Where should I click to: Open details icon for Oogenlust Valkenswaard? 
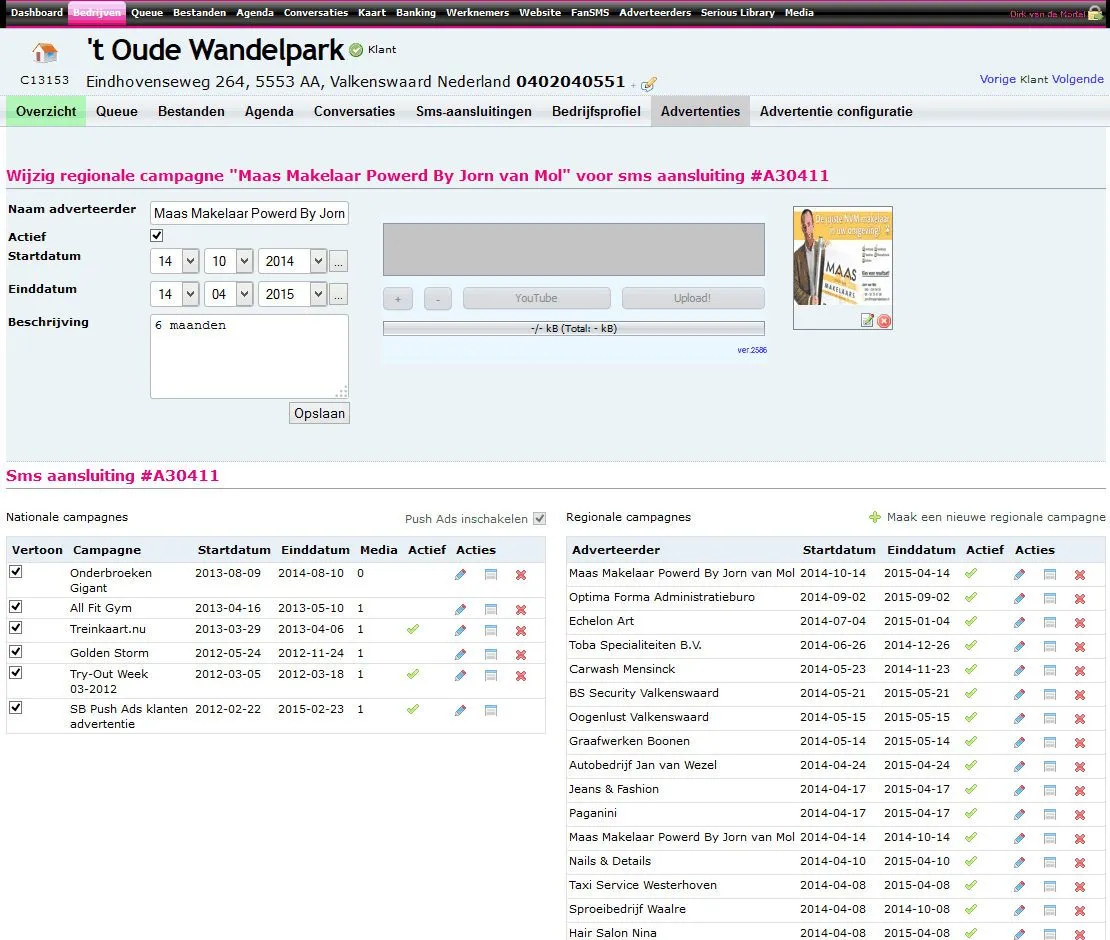[x=1050, y=719]
